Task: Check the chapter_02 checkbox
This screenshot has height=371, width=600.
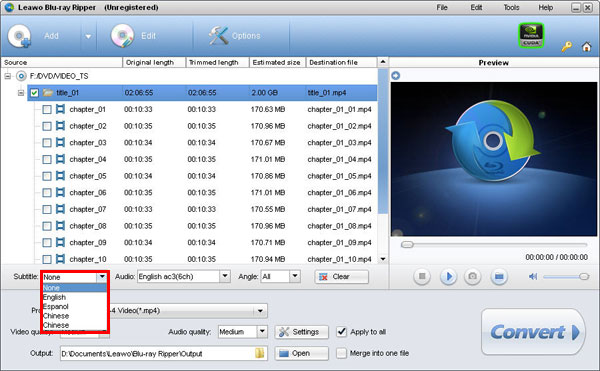Action: 47,126
